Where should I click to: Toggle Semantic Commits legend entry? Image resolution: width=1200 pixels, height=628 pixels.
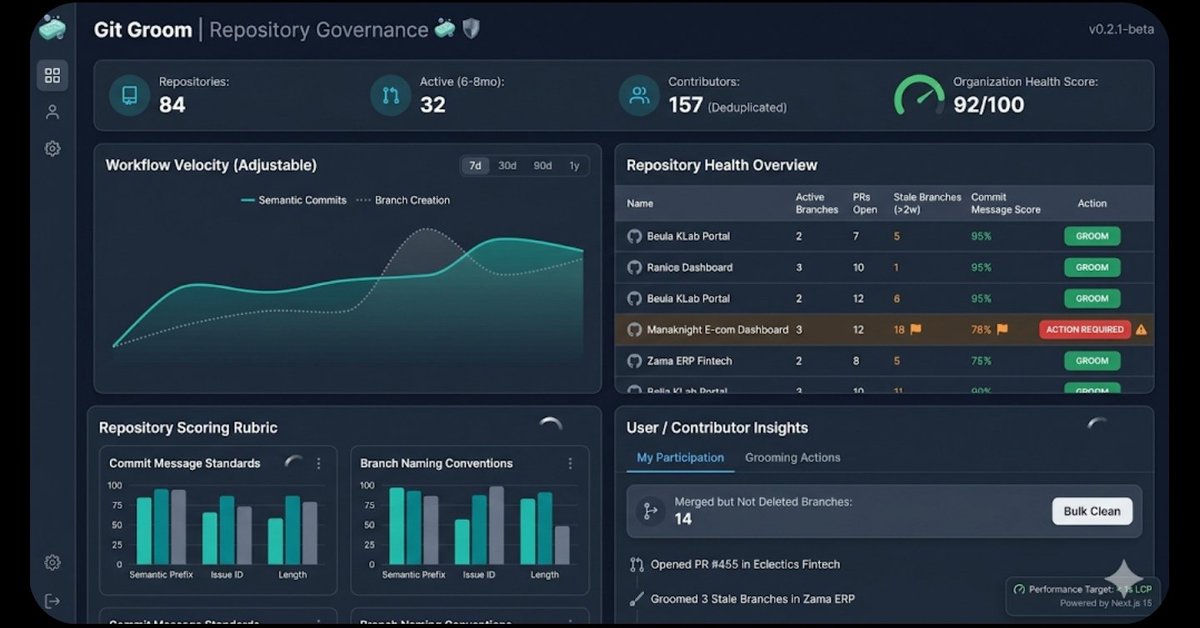pos(293,200)
